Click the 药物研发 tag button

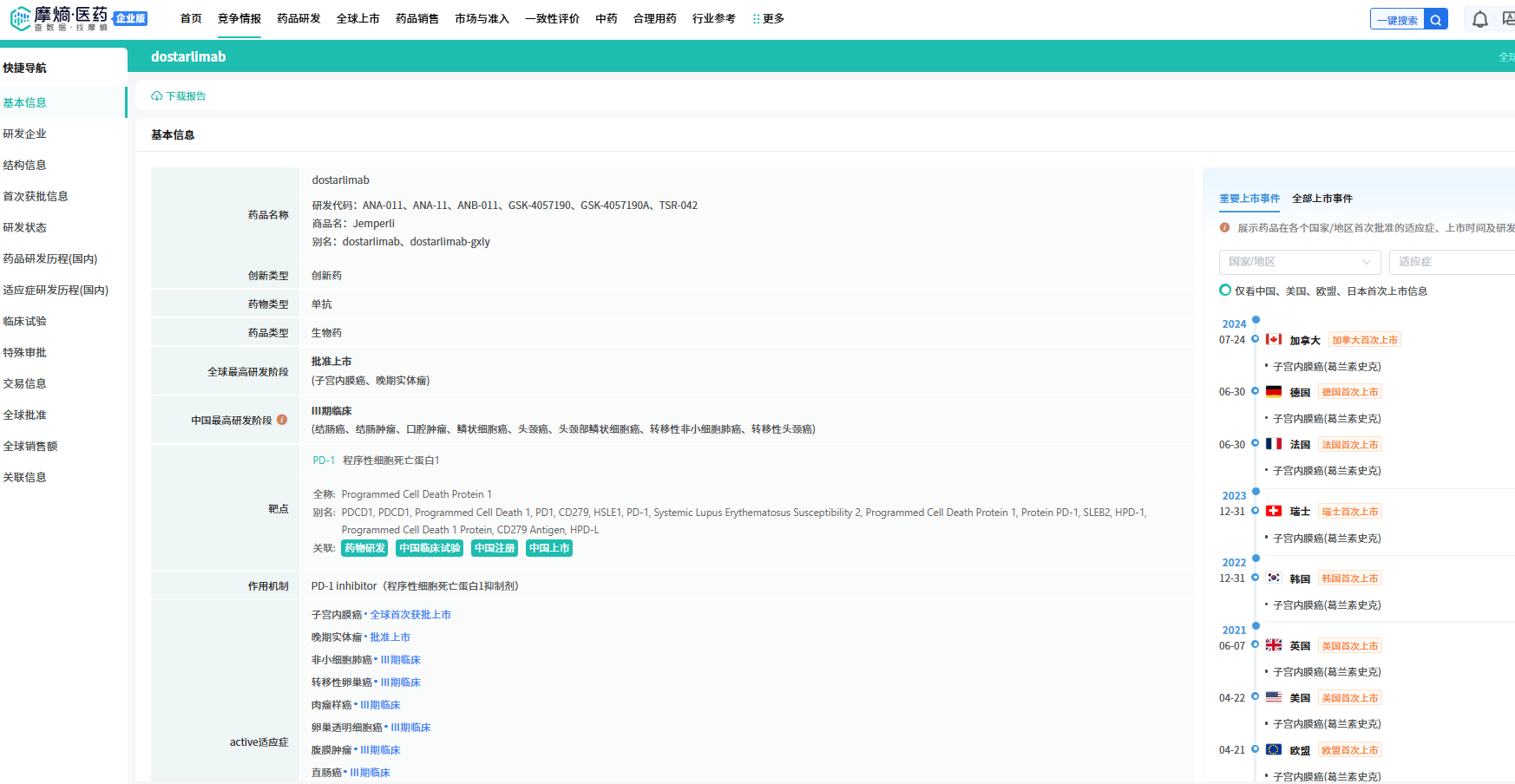[364, 548]
